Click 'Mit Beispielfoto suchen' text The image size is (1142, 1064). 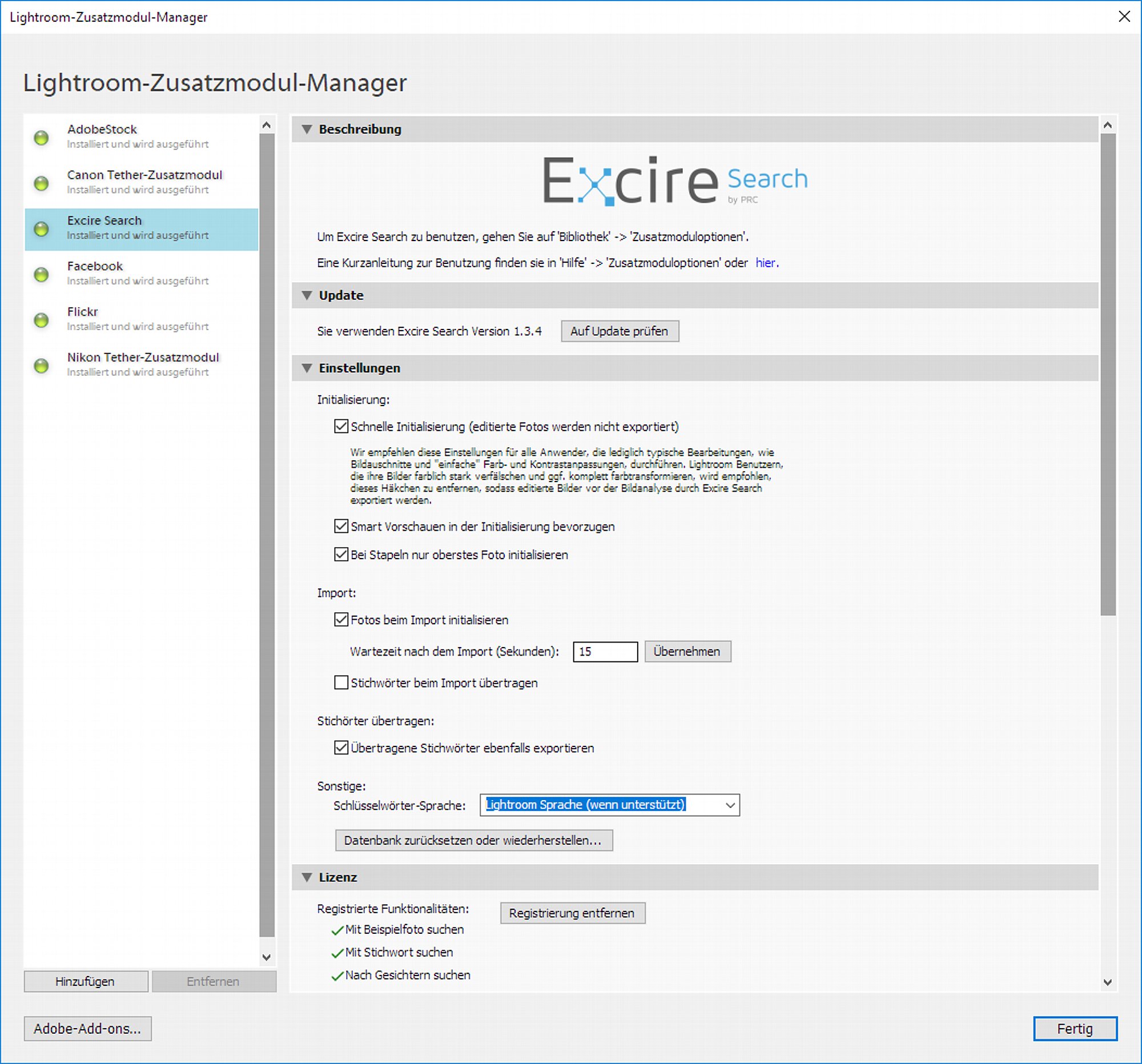(404, 930)
